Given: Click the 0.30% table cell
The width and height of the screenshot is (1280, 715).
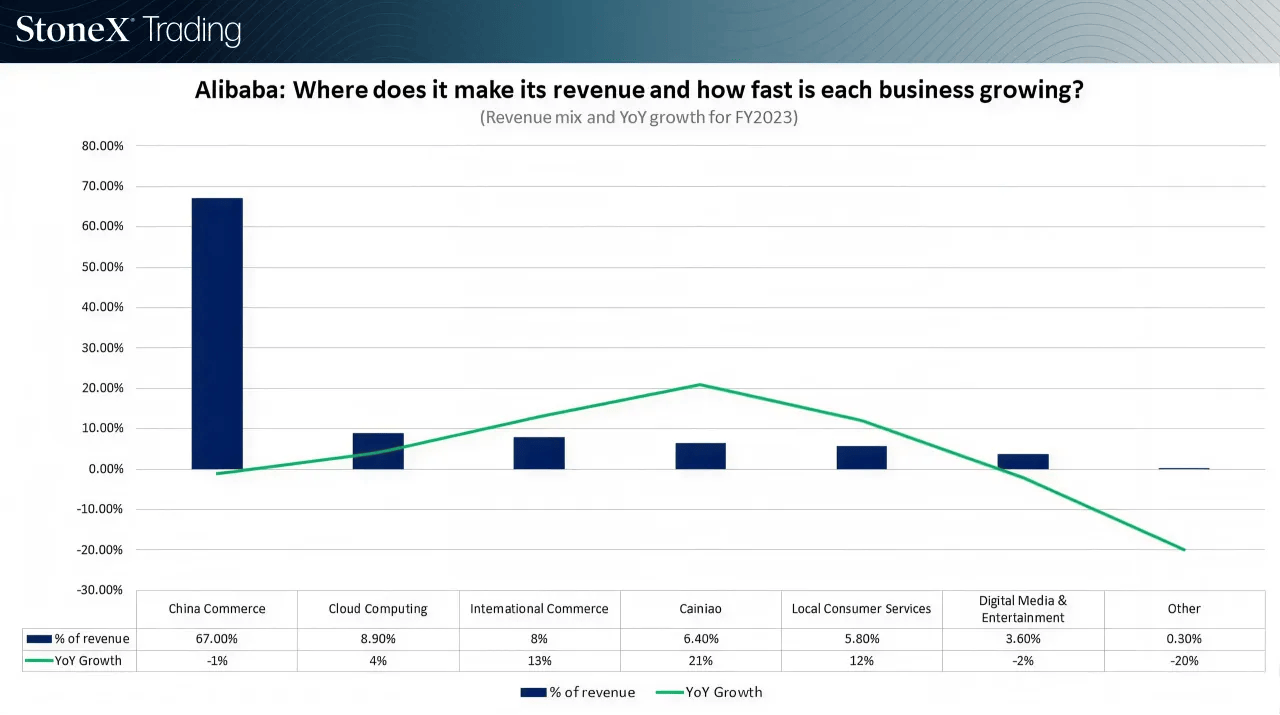Looking at the screenshot, I should pyautogui.click(x=1184, y=639).
